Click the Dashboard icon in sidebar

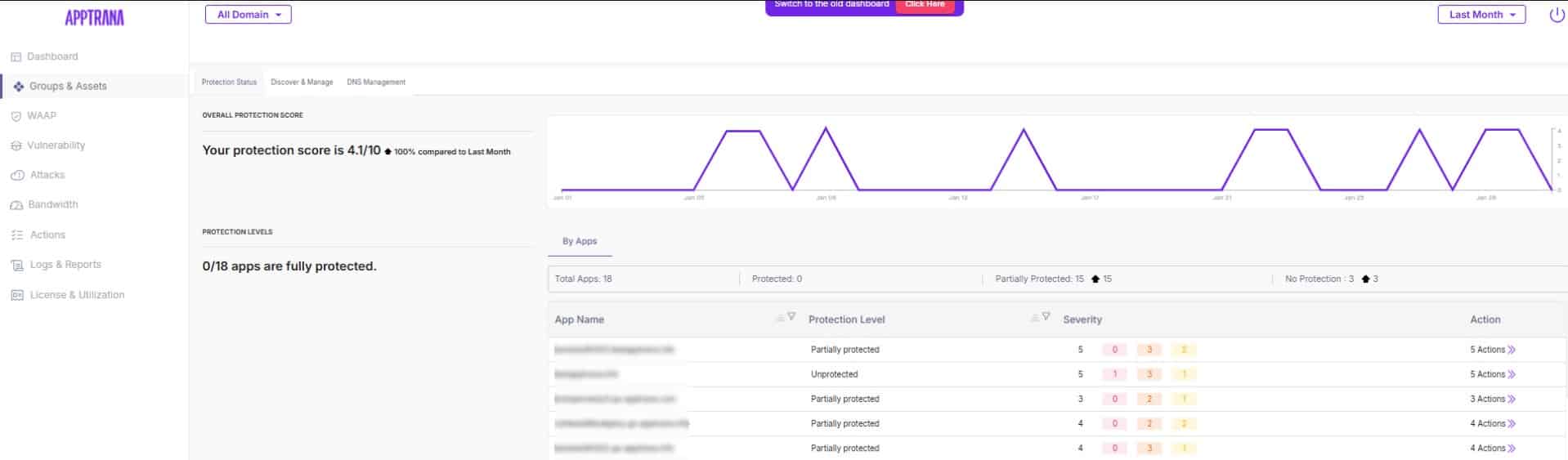point(16,57)
